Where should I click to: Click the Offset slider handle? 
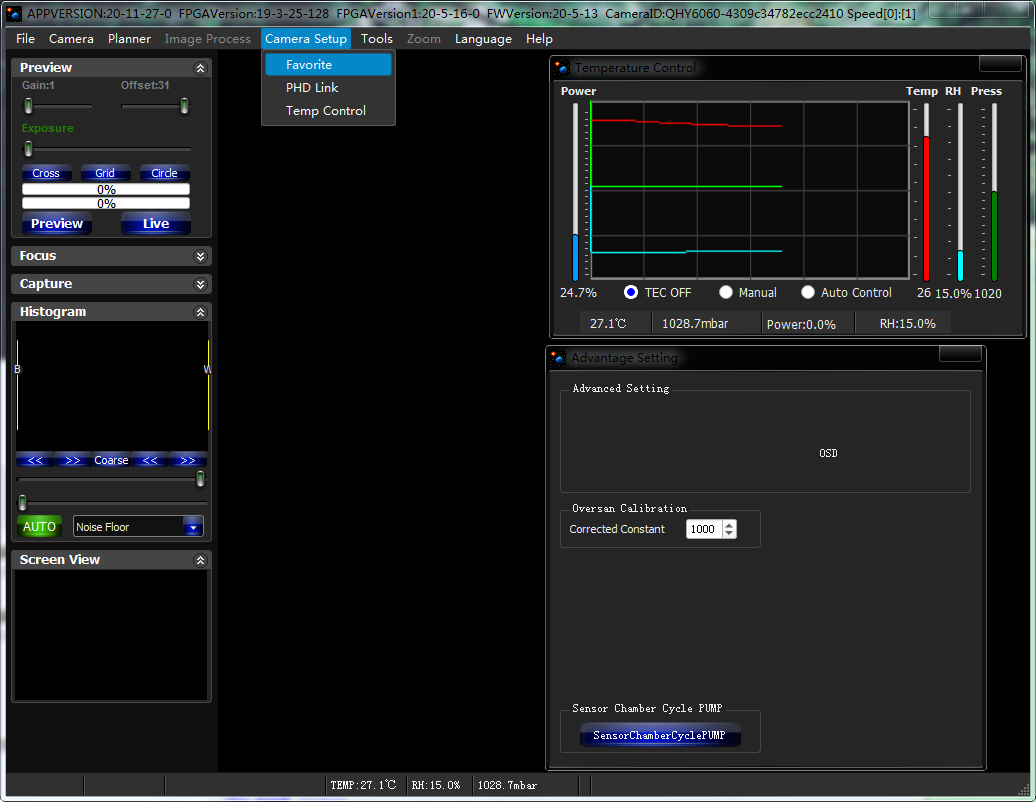click(184, 106)
